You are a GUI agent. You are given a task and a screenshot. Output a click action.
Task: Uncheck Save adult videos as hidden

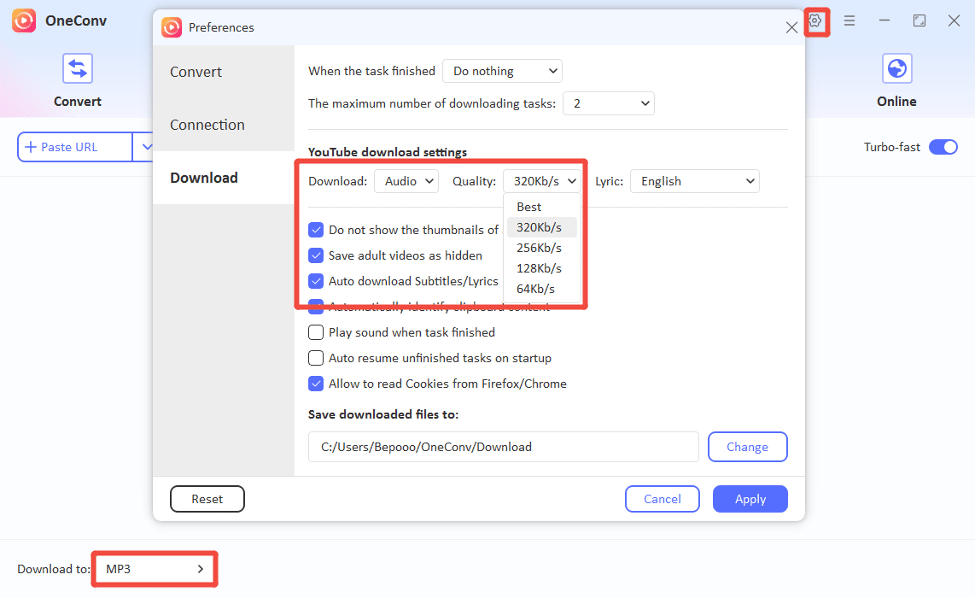(316, 255)
